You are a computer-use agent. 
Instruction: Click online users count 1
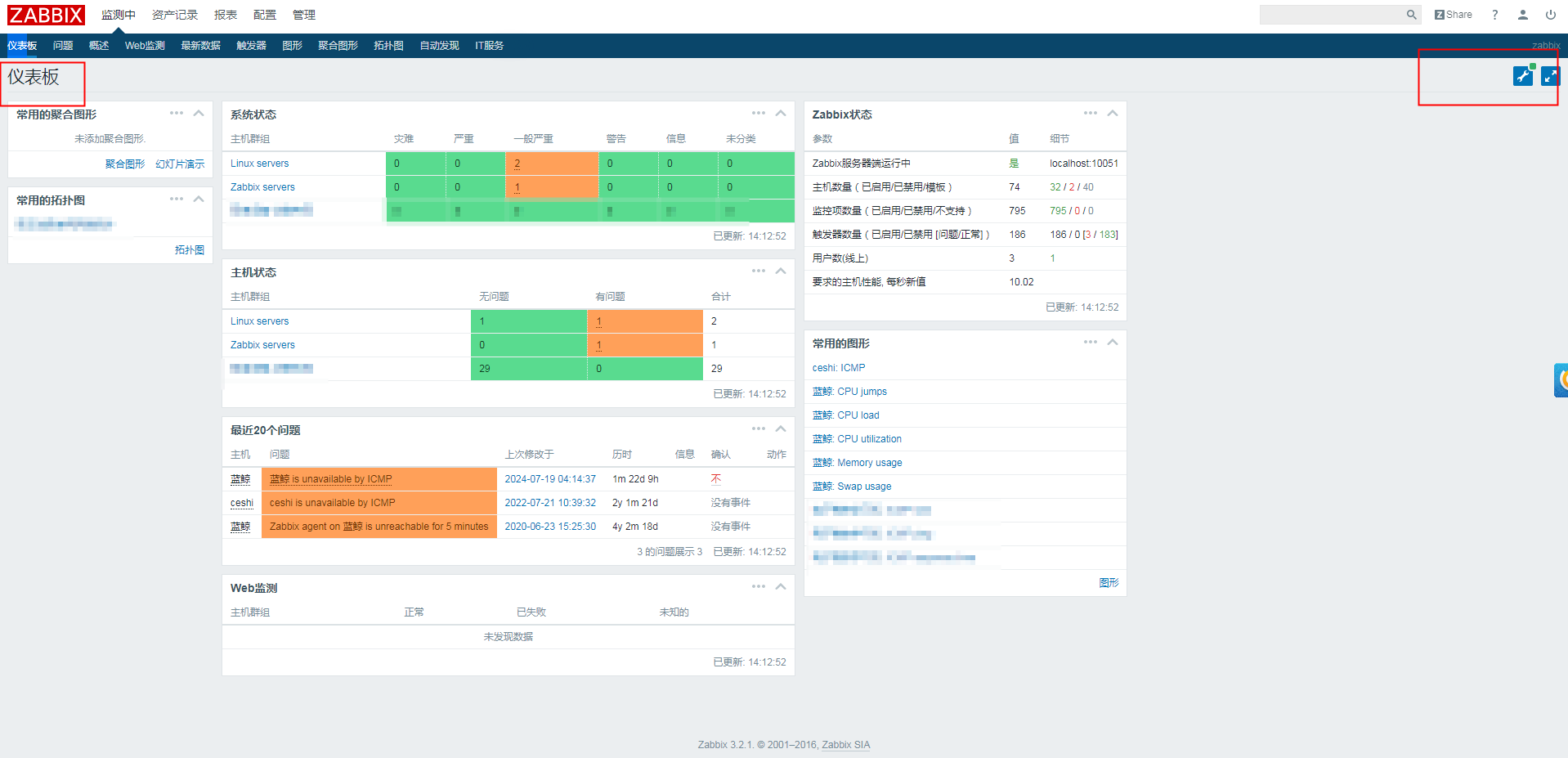click(1052, 258)
